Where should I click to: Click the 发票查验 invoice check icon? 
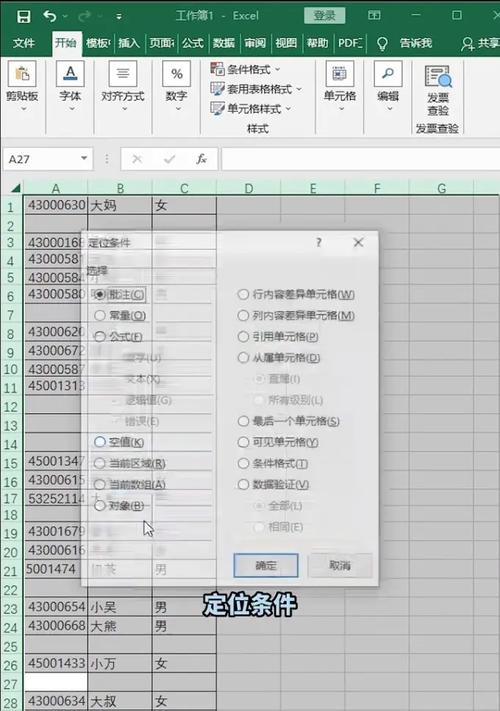click(438, 76)
